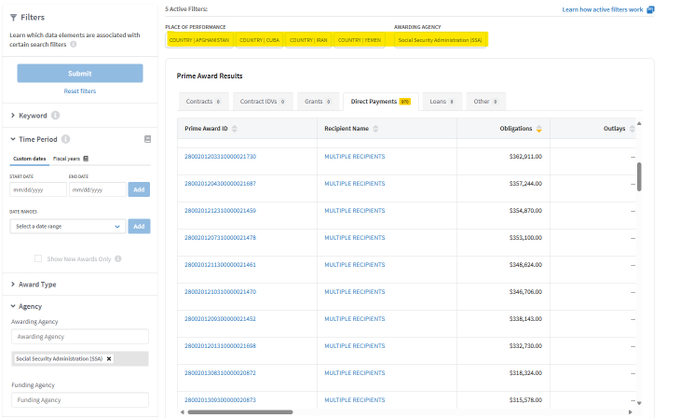680x418 pixels.
Task: Click Reset filters link
Action: click(80, 91)
